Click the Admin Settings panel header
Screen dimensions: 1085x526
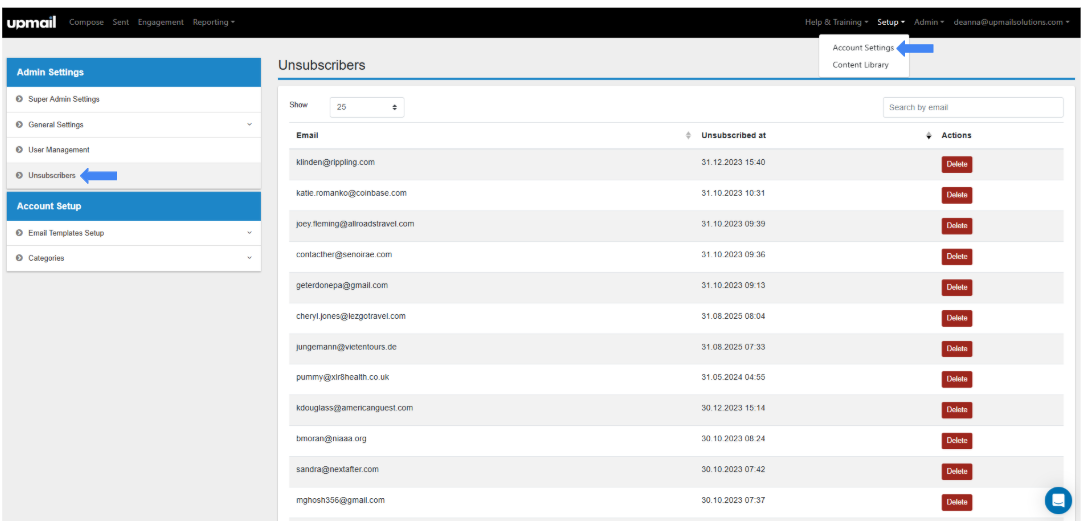point(134,72)
